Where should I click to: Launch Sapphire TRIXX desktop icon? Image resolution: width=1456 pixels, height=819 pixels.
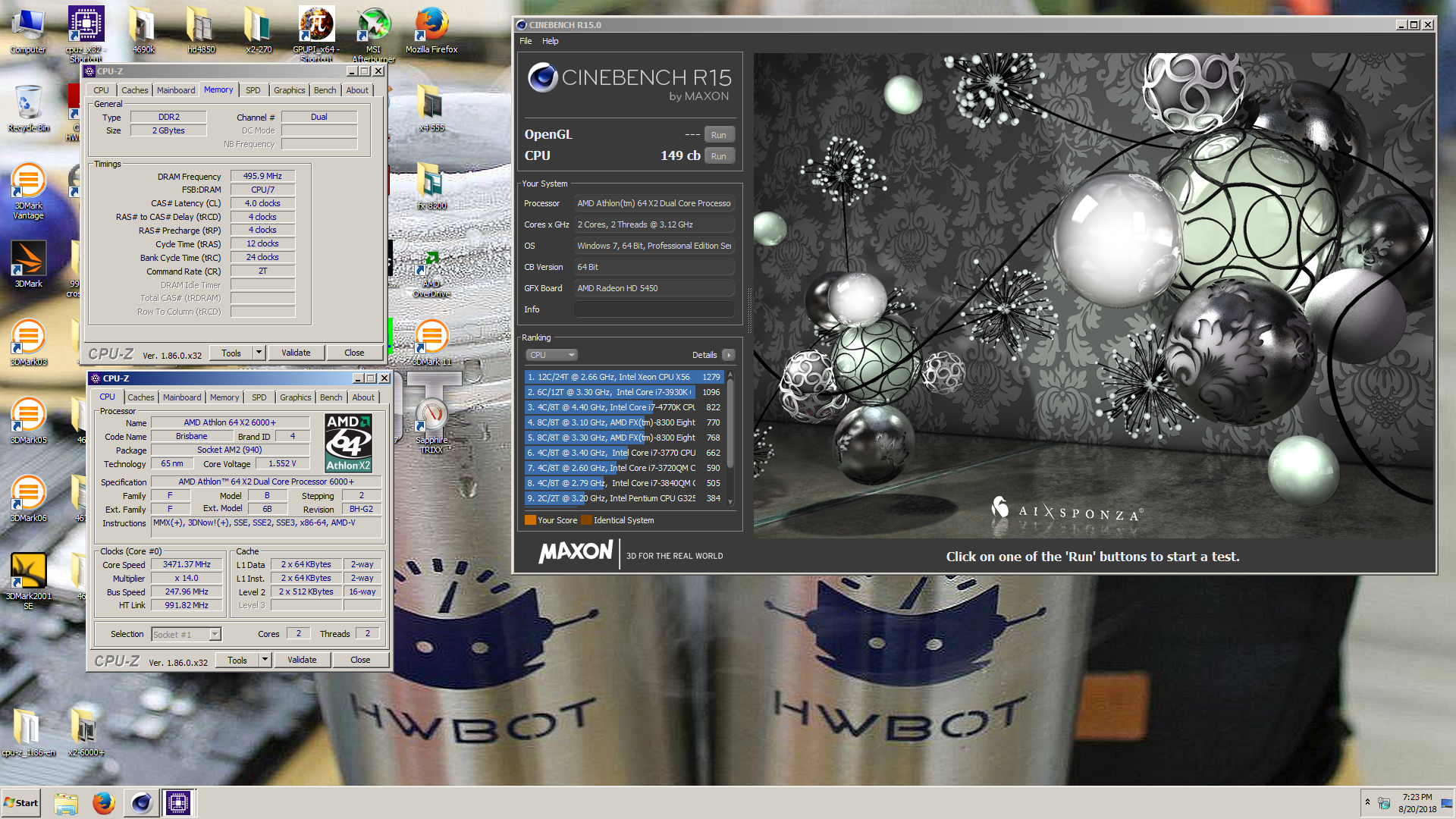431,425
